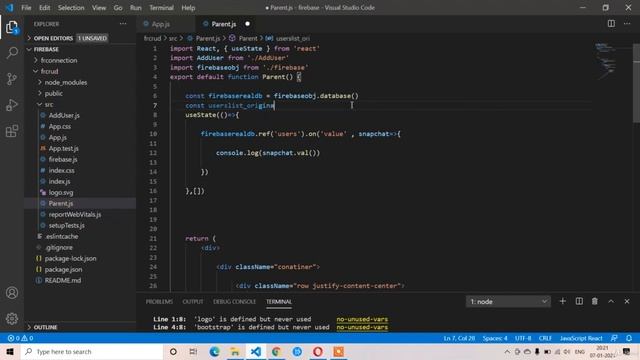Click Ln 7, Col 28 cursor position

(459, 338)
